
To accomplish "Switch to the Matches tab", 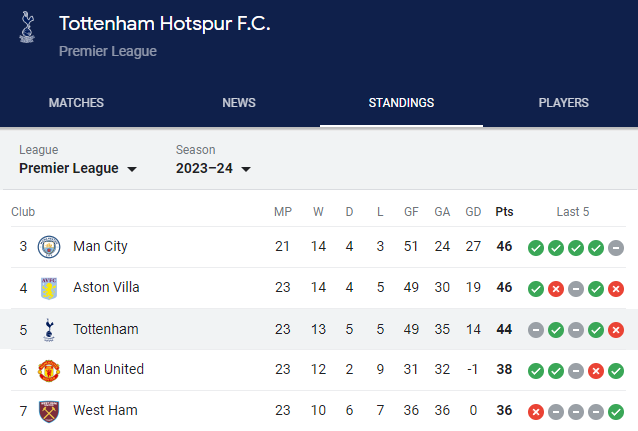I will tap(76, 103).
